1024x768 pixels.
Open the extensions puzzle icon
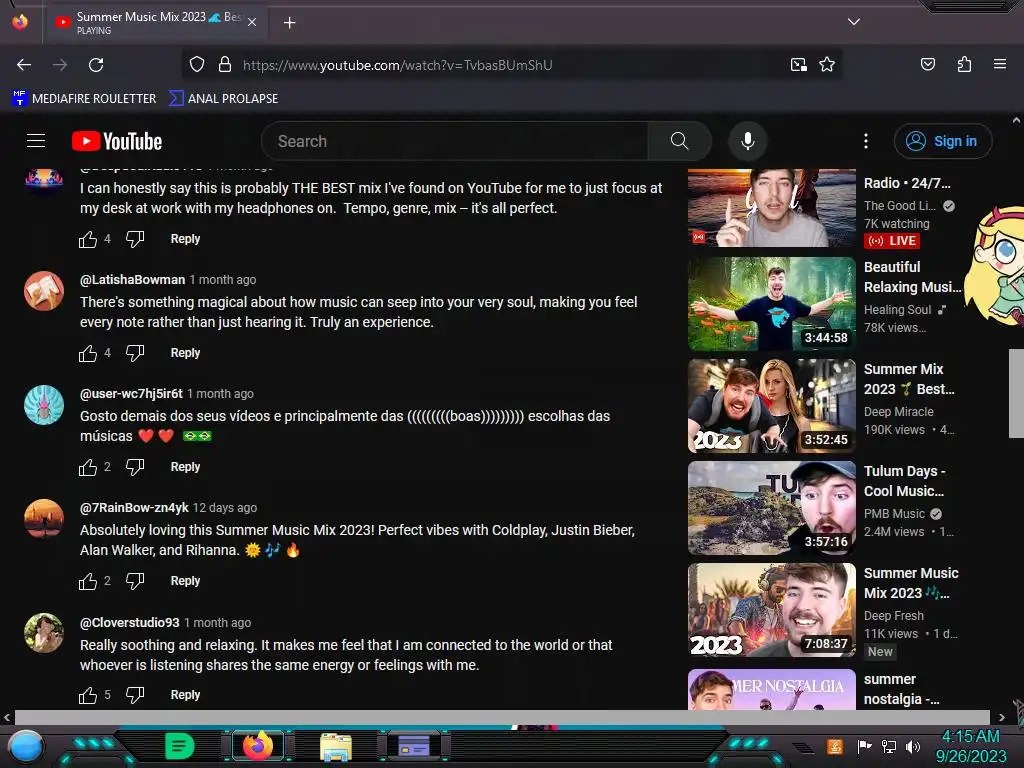pos(964,64)
